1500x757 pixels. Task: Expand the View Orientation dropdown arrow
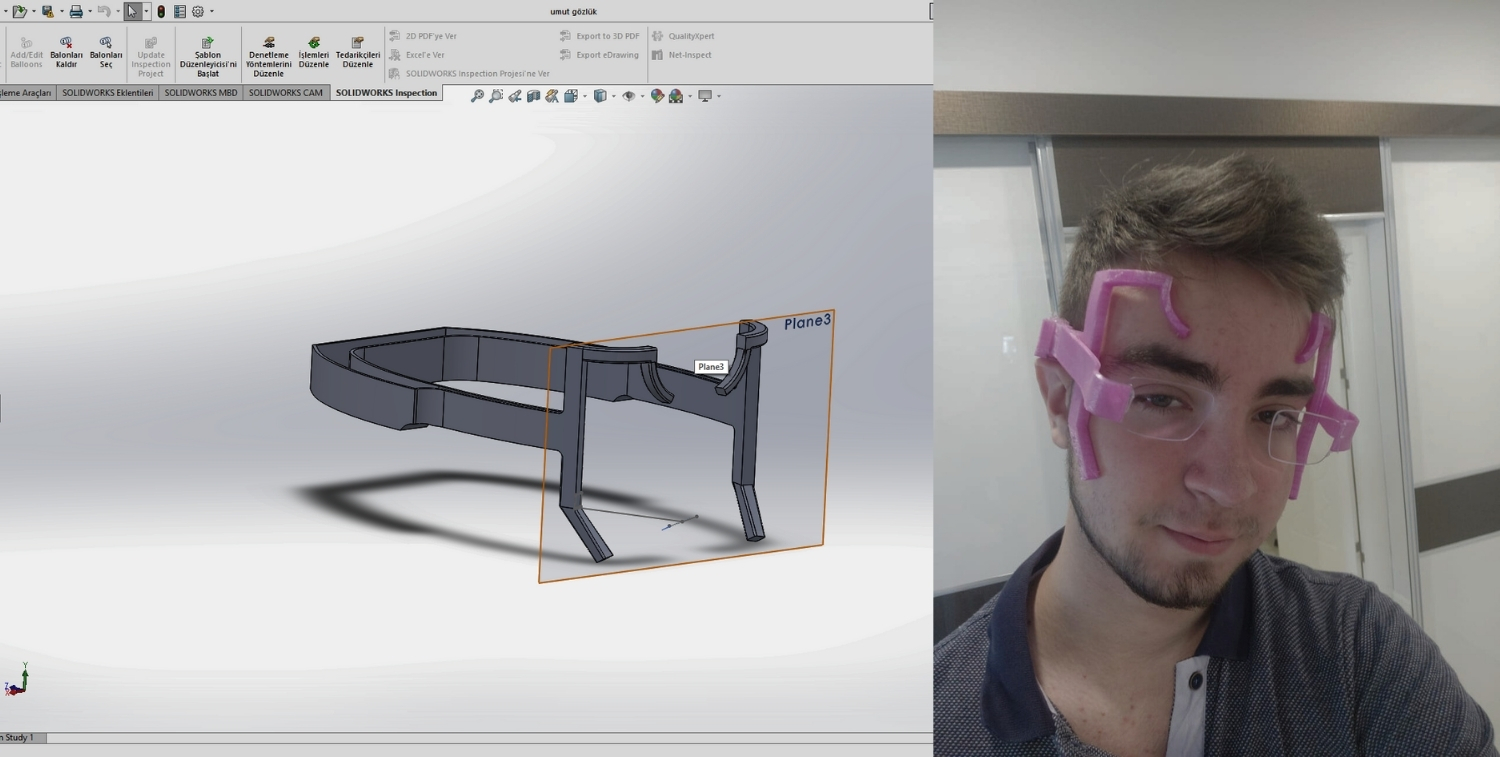click(584, 96)
